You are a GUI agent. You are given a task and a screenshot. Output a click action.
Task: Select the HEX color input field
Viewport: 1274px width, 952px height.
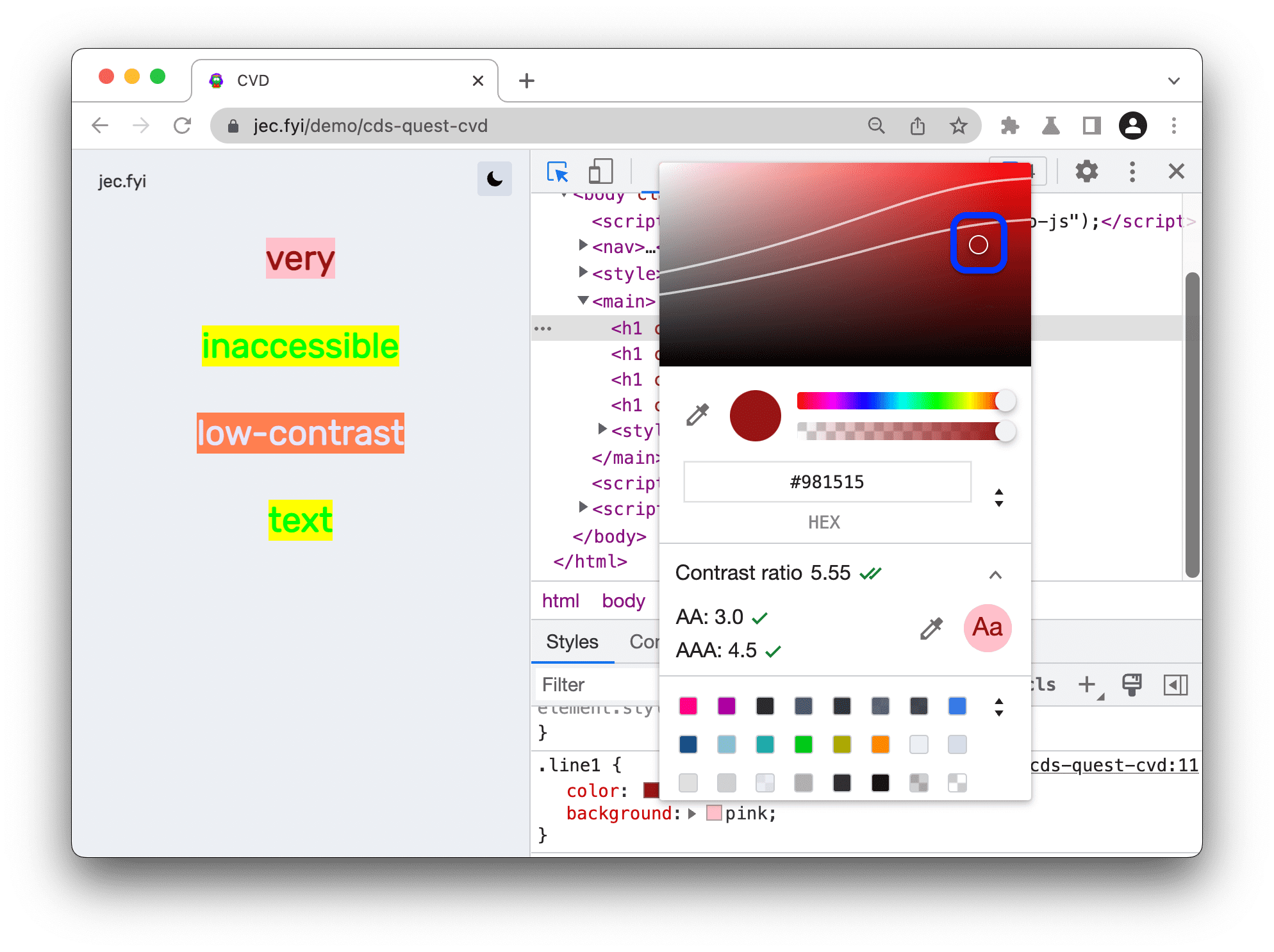tap(825, 483)
